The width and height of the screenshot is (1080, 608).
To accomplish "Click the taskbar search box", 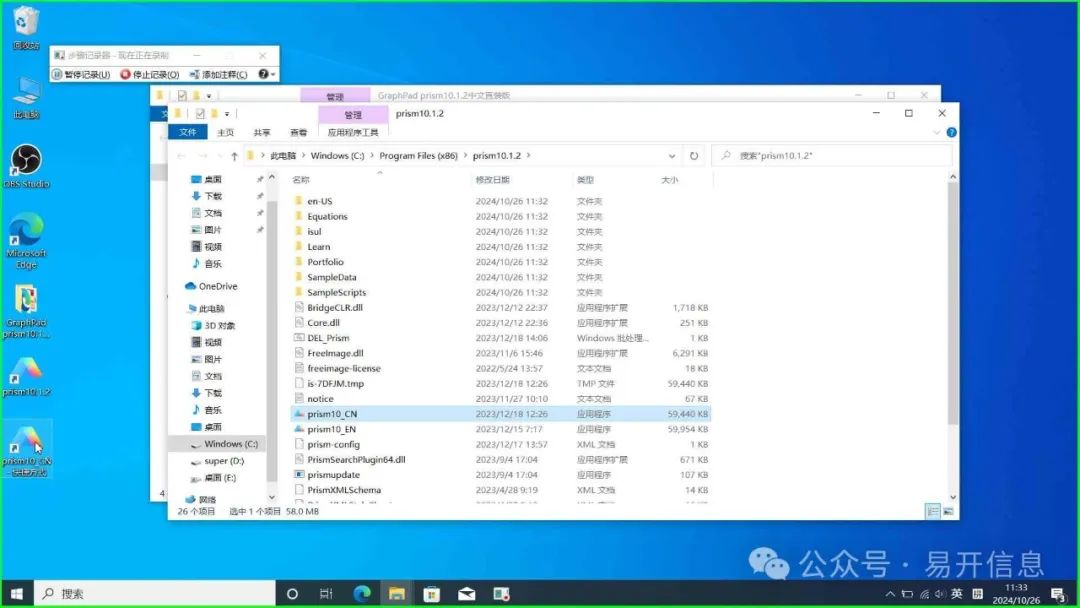I will (x=155, y=594).
